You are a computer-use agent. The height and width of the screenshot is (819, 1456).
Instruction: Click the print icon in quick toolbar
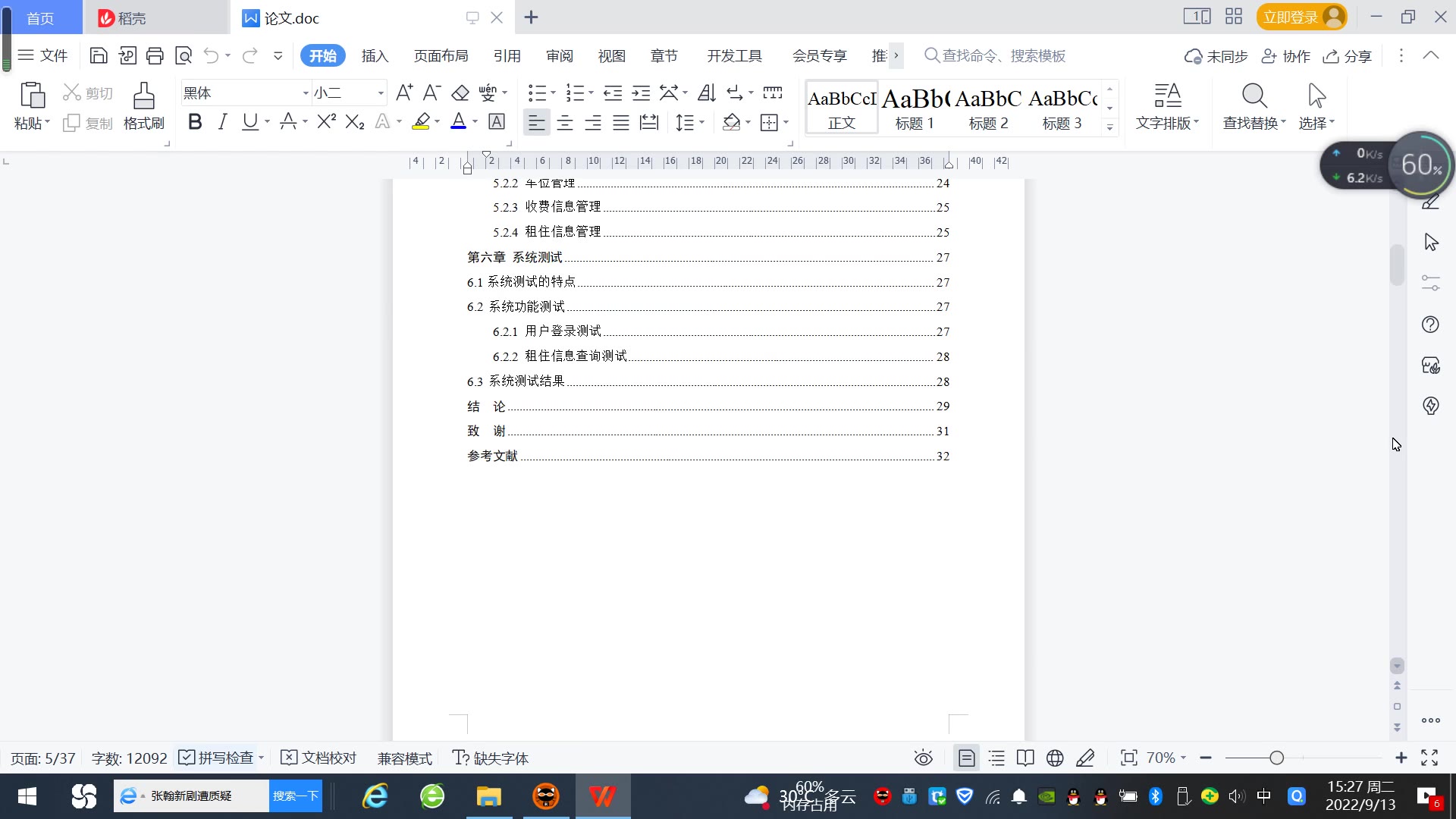[x=155, y=55]
